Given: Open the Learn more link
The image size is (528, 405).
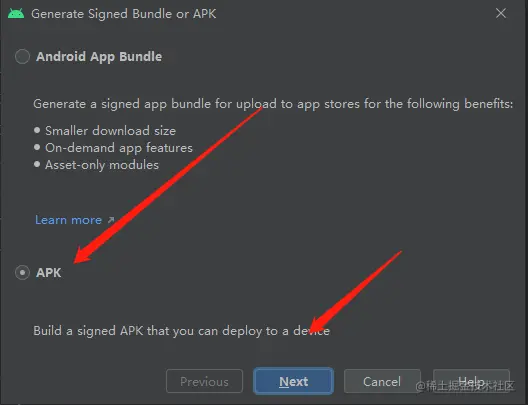Looking at the screenshot, I should 68,220.
